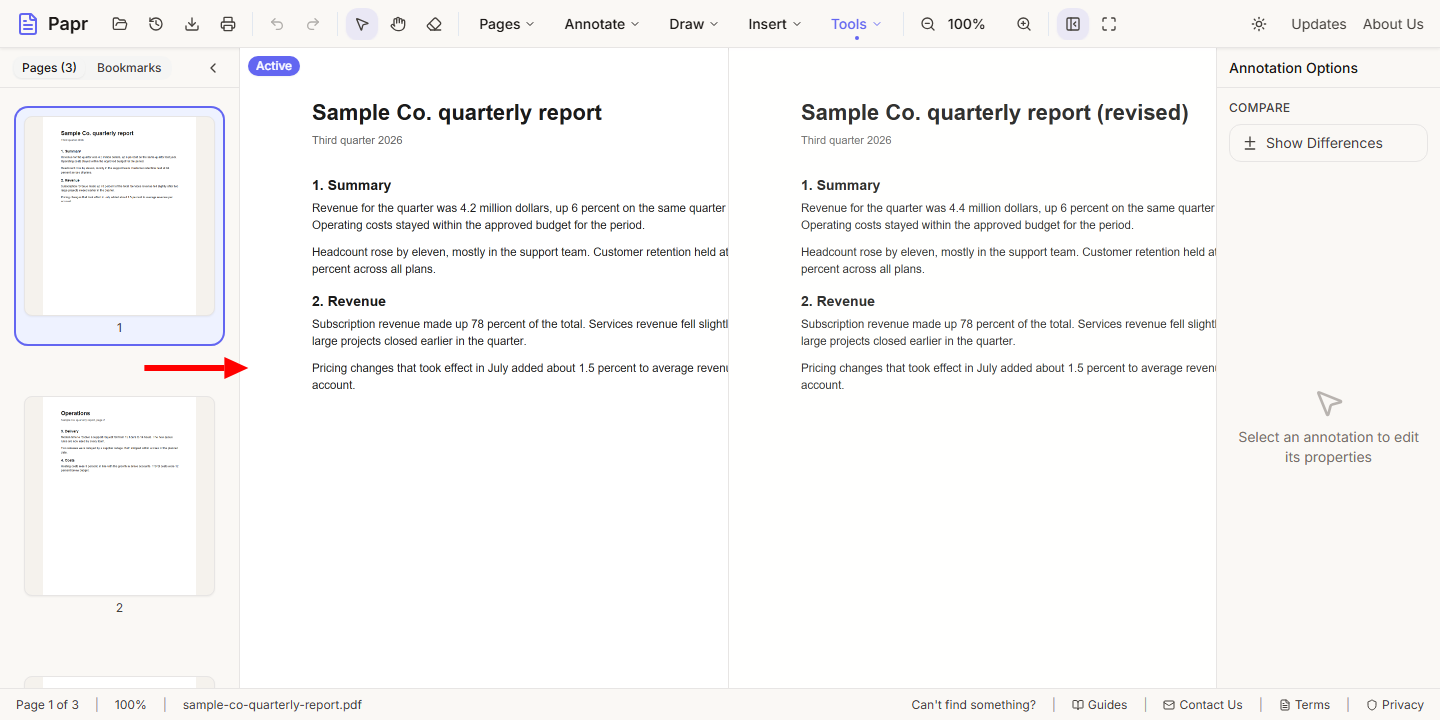The width and height of the screenshot is (1440, 720).
Task: Expand the Draw menu
Action: 694,24
